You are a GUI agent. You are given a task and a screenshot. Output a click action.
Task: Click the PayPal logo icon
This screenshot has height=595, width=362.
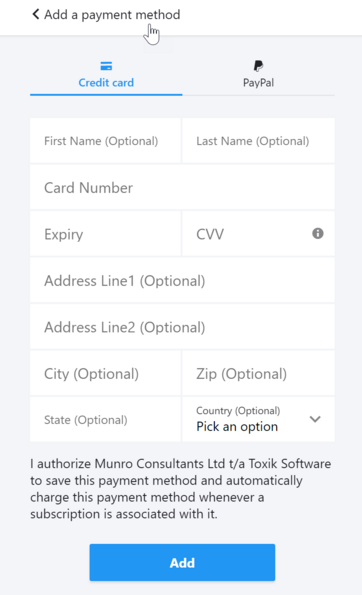click(x=258, y=66)
